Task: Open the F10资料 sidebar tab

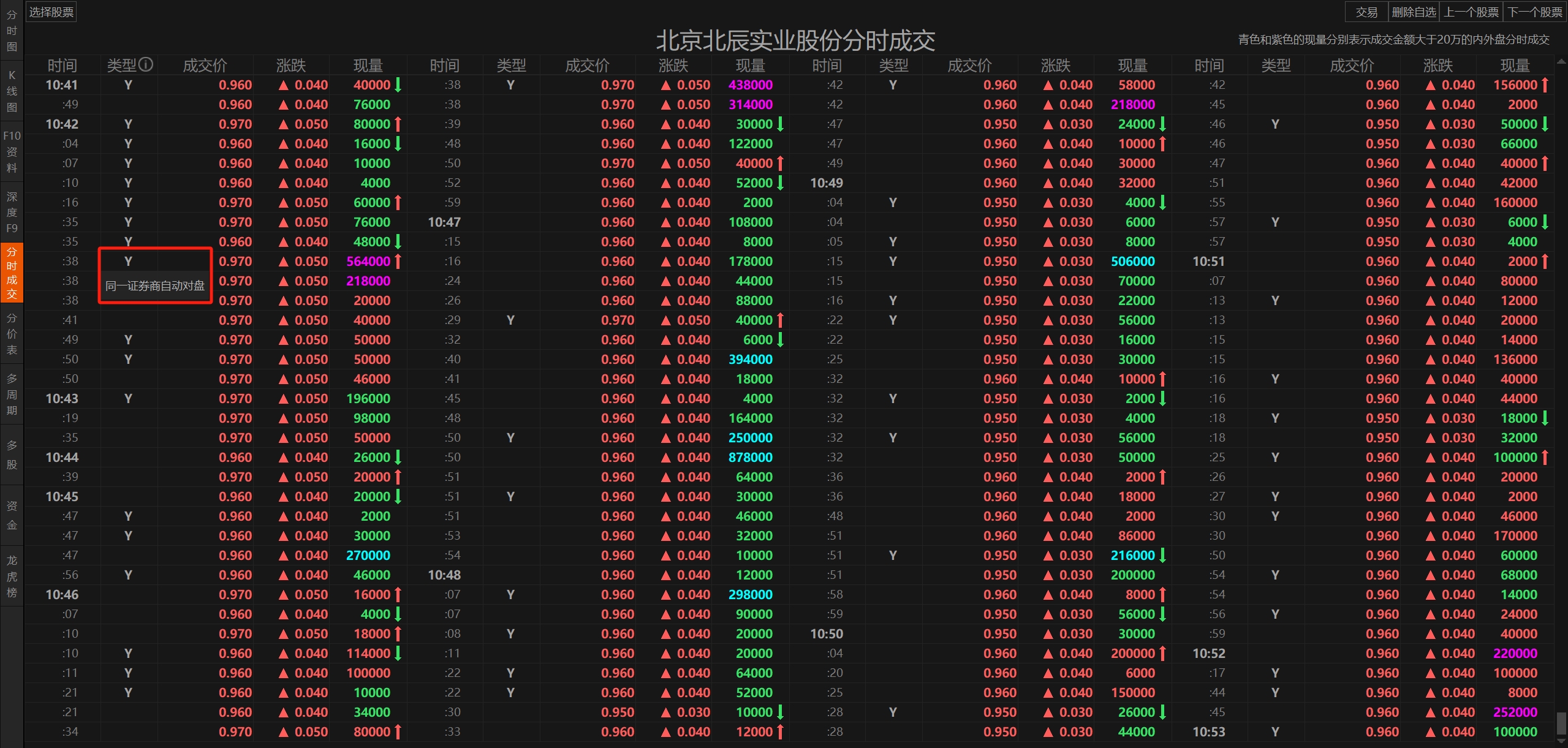Action: point(12,152)
